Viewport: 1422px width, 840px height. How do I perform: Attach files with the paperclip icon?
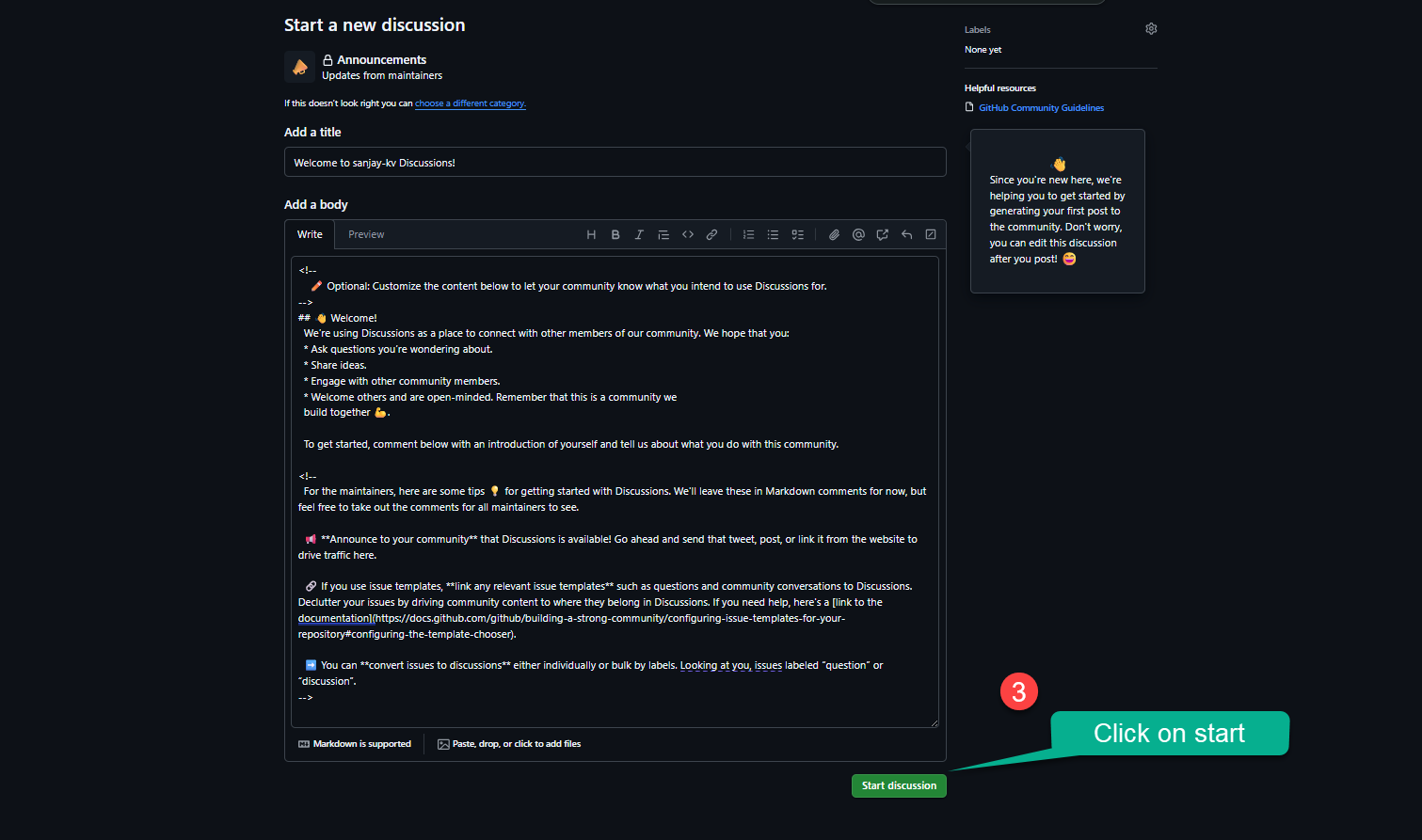[834, 235]
